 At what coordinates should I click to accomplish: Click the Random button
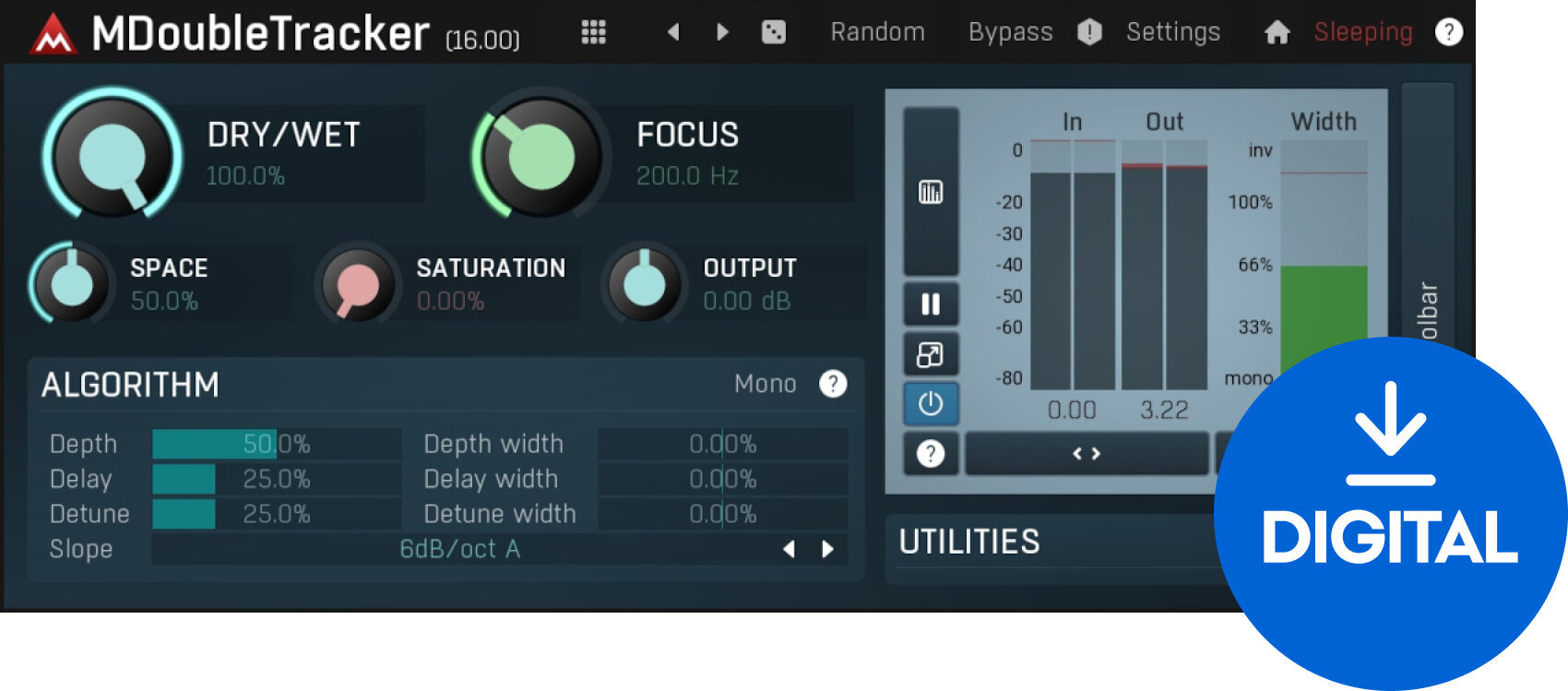pos(877,32)
